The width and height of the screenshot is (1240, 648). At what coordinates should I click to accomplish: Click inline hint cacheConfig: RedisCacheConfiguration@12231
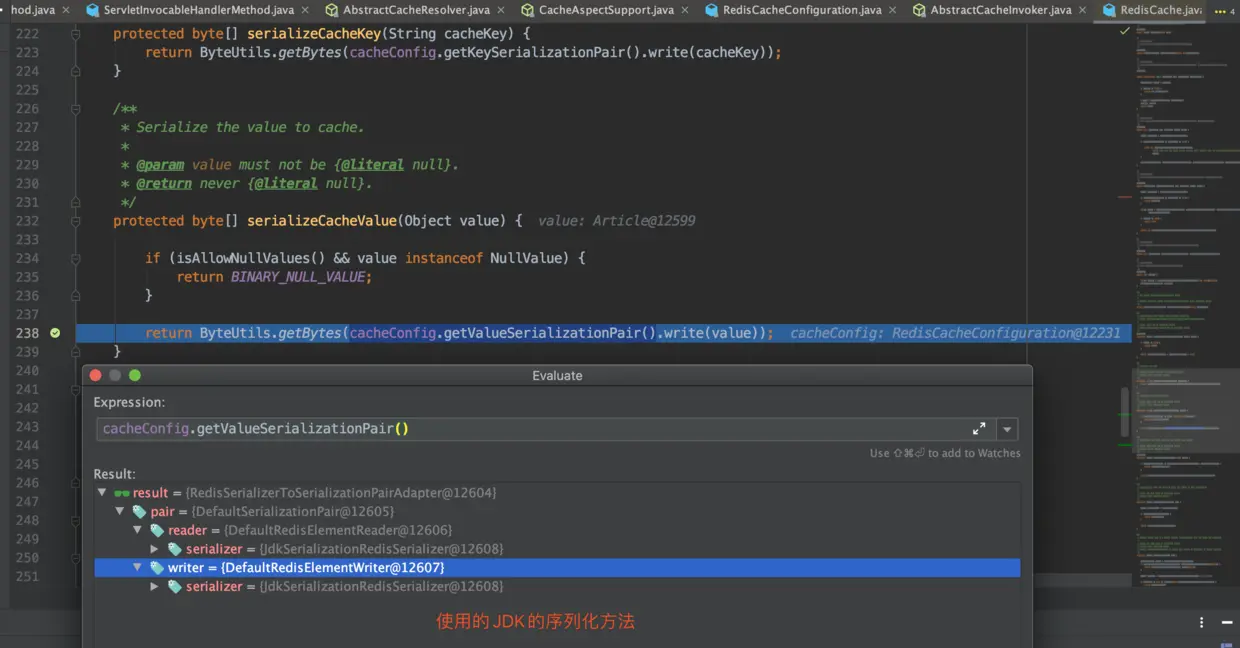(955, 333)
